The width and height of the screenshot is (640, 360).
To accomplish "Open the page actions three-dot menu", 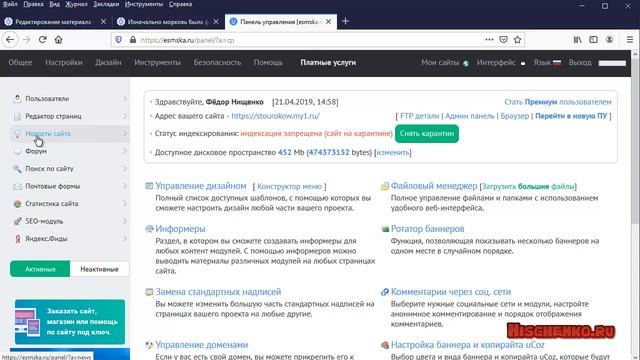I will pyautogui.click(x=489, y=40).
